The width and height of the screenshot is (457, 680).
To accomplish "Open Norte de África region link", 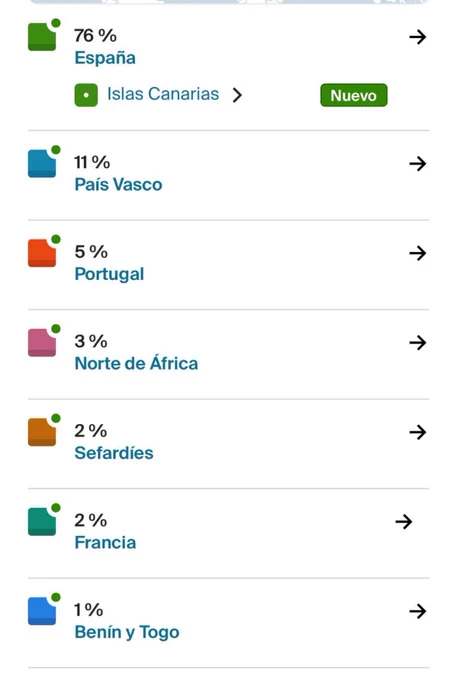I will (x=136, y=363).
